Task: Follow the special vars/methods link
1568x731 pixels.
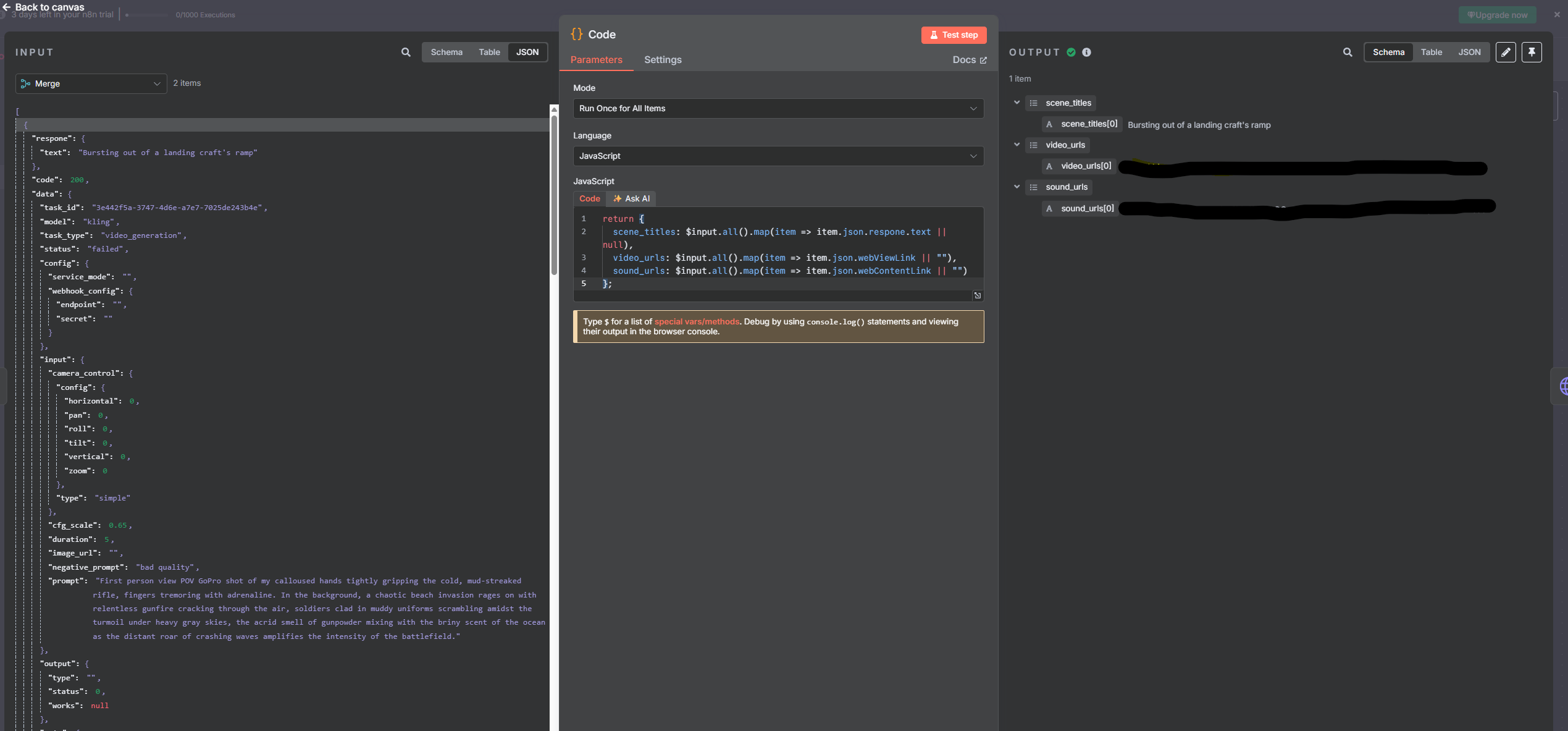Action: pyautogui.click(x=697, y=321)
